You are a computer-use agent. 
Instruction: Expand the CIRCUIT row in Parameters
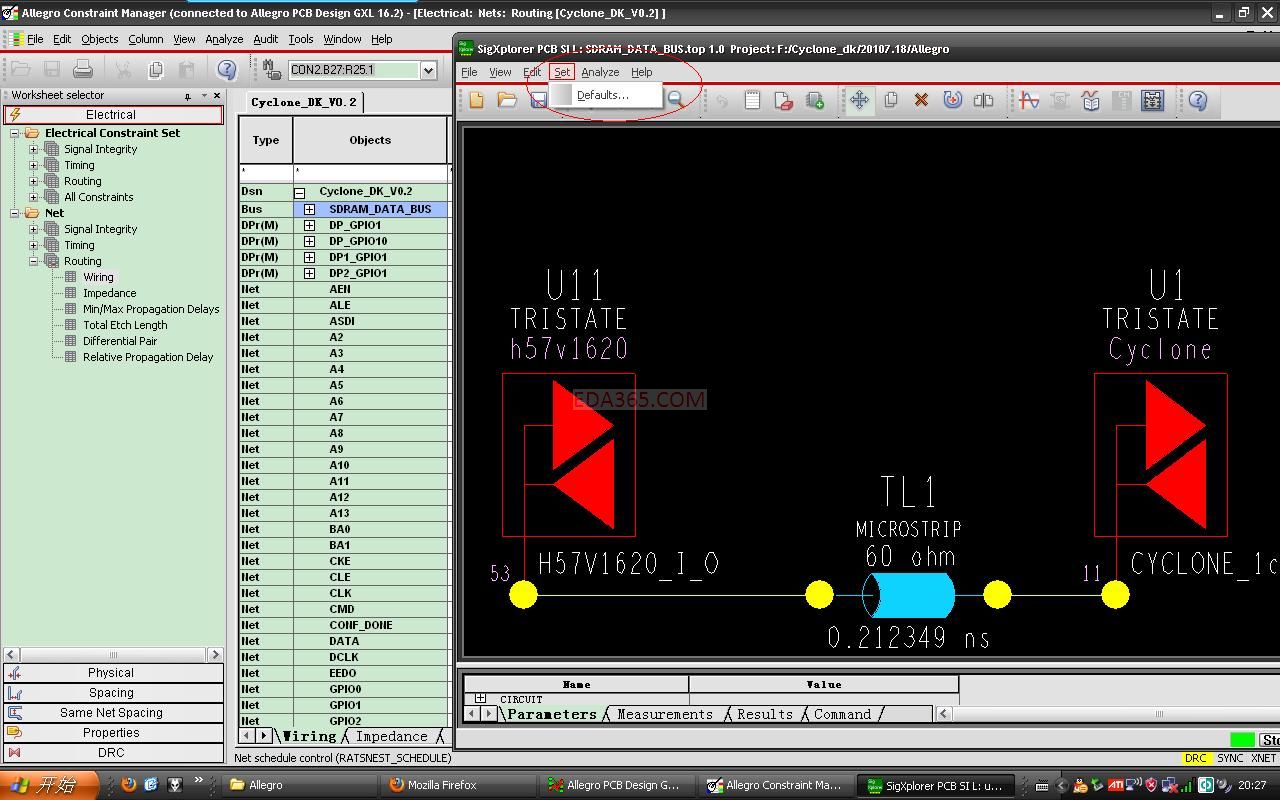point(481,699)
